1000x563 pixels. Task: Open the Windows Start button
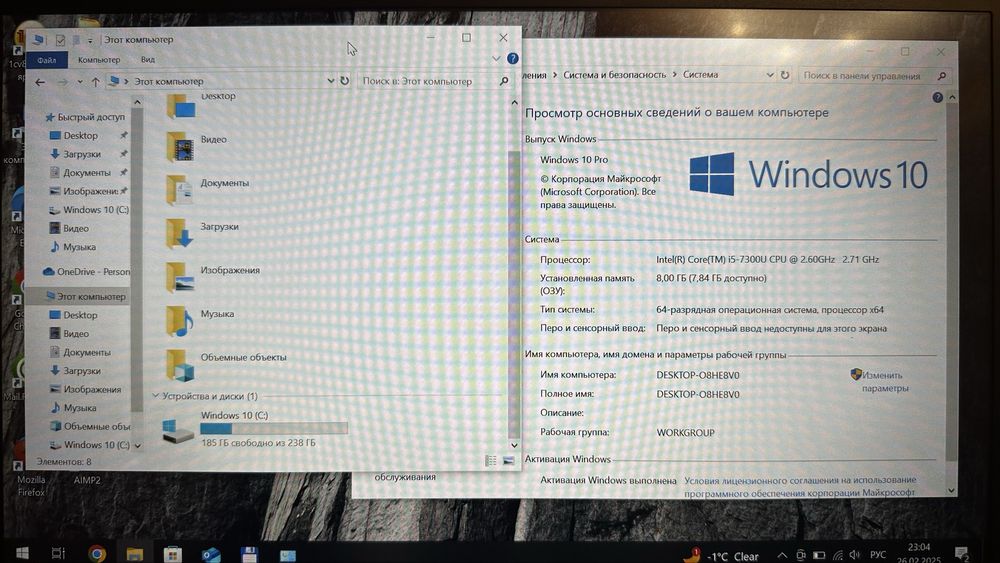click(x=22, y=553)
